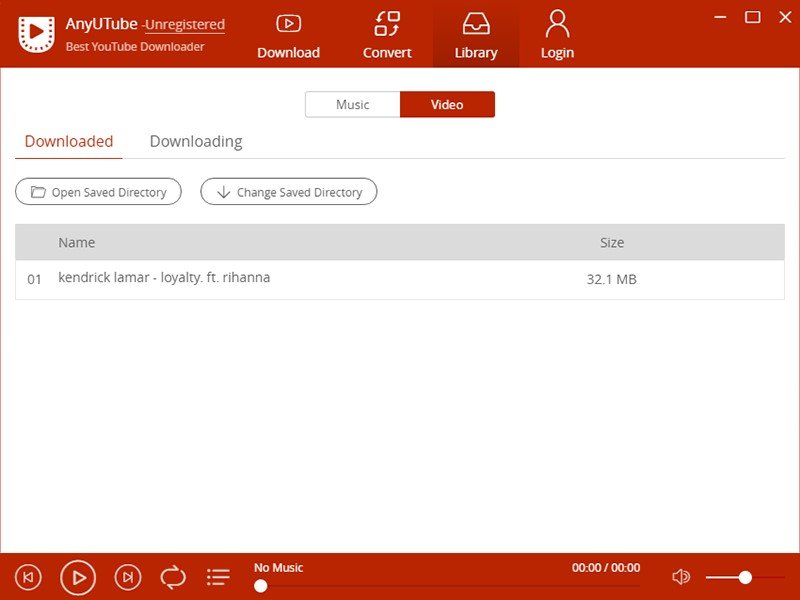Click the 01 row number
The image size is (800, 600).
pyautogui.click(x=34, y=280)
